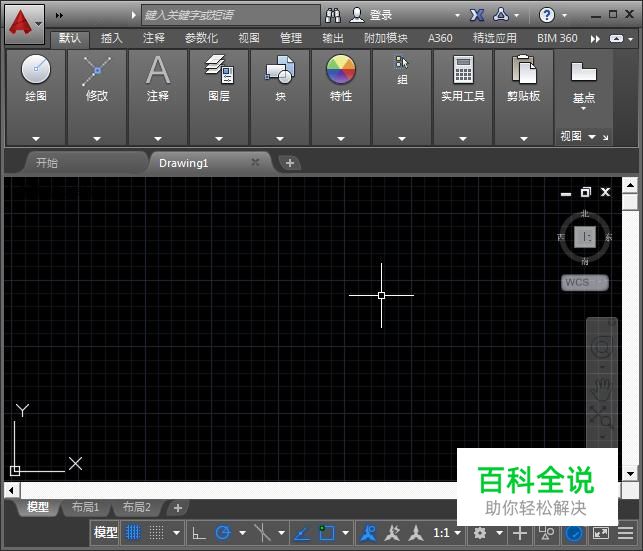The height and width of the screenshot is (551, 643).
Task: Toggle grid display in status bar
Action: pyautogui.click(x=133, y=533)
